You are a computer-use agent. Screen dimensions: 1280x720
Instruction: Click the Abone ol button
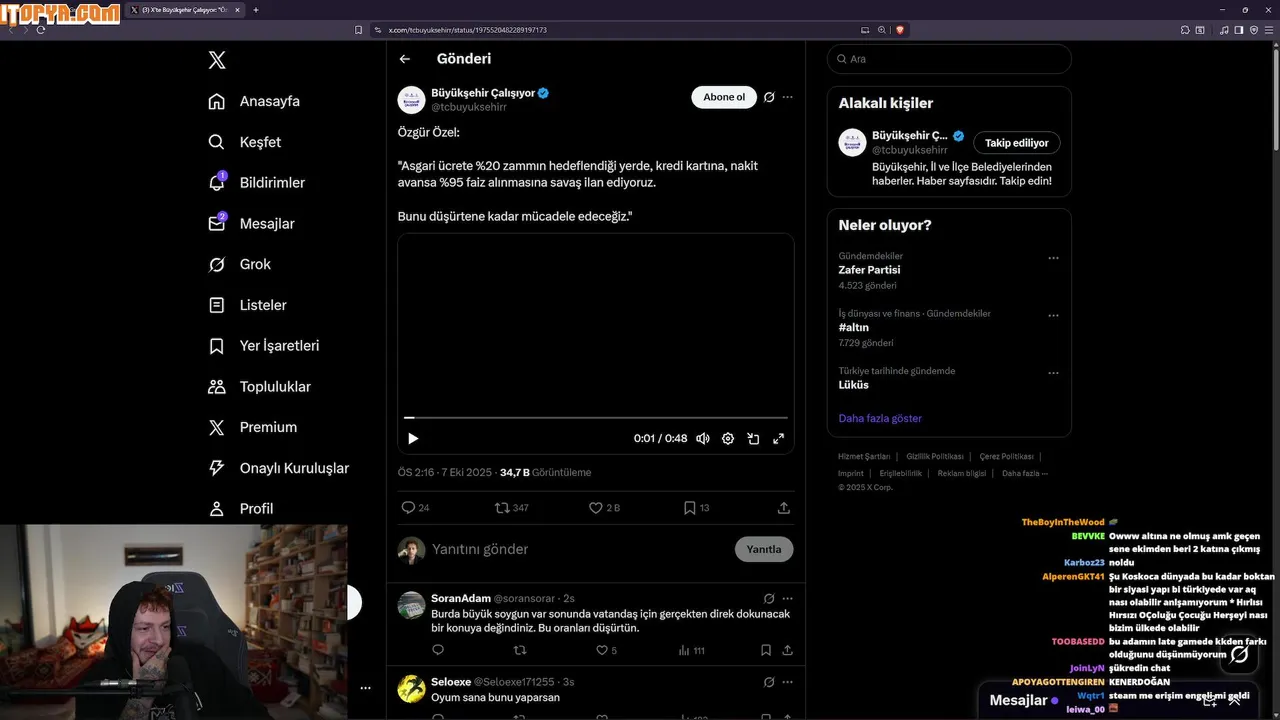724,97
